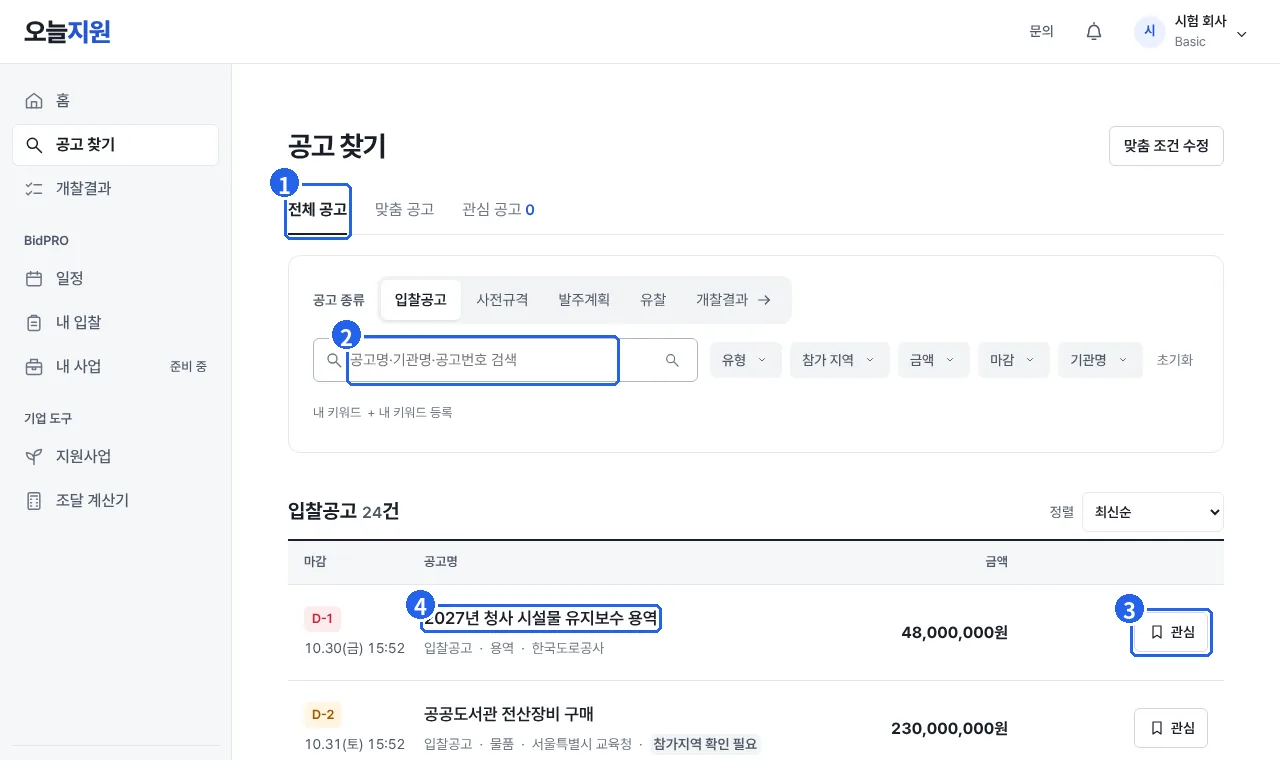Bookmark 2027년 청사 시설물 유지보수 용역 with 관심
The width and height of the screenshot is (1280, 760).
click(1171, 632)
